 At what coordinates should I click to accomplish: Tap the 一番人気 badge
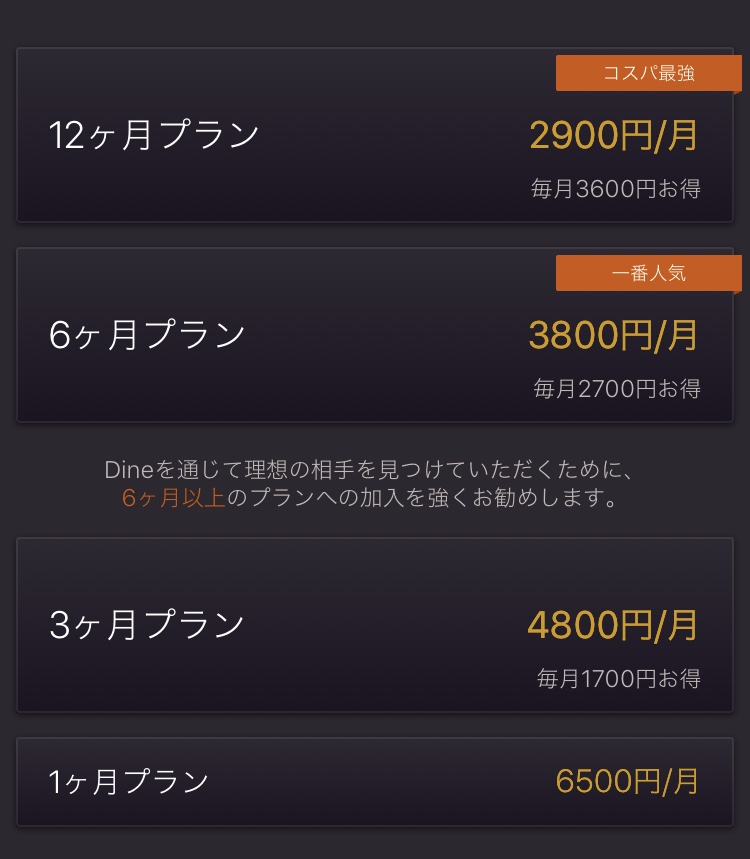point(648,273)
